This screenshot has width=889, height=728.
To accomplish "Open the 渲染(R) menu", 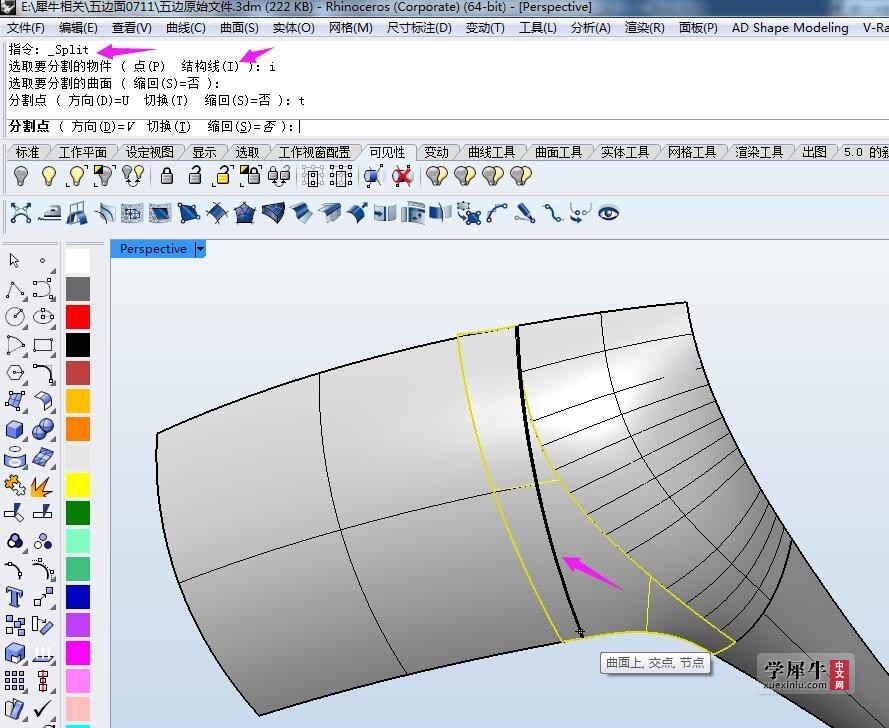I will tap(644, 28).
